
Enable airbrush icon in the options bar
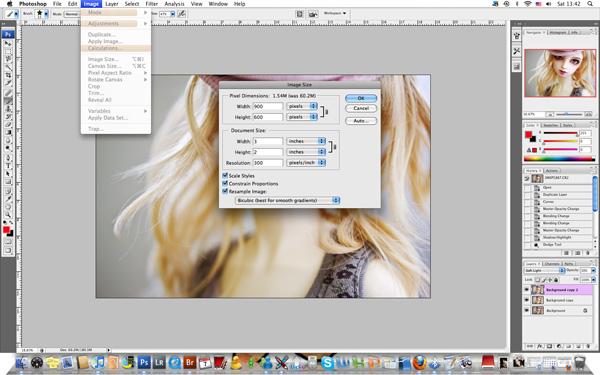coord(182,14)
